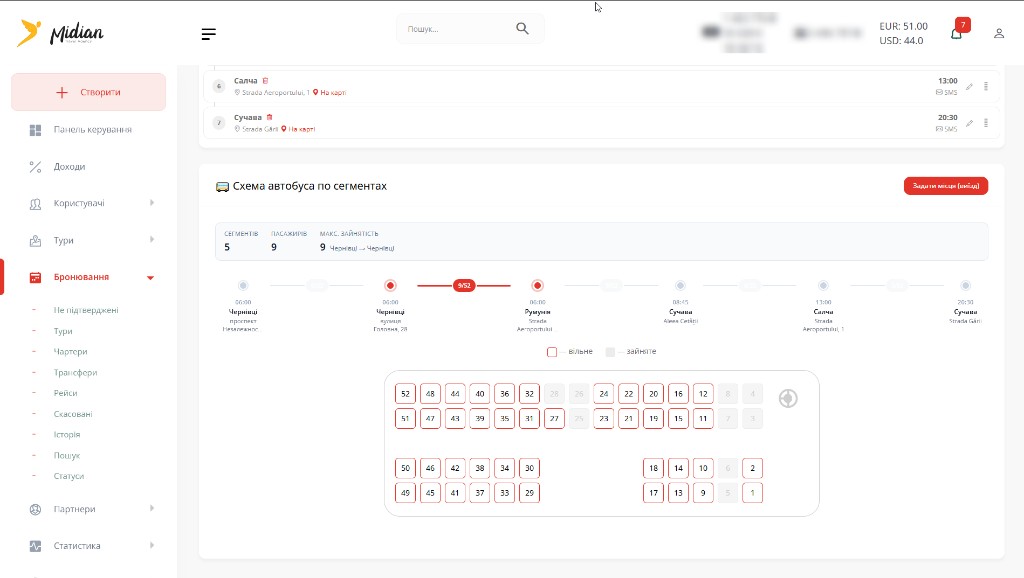The height and width of the screenshot is (578, 1024).
Task: Select seat 52 on bus scheme
Action: [405, 394]
